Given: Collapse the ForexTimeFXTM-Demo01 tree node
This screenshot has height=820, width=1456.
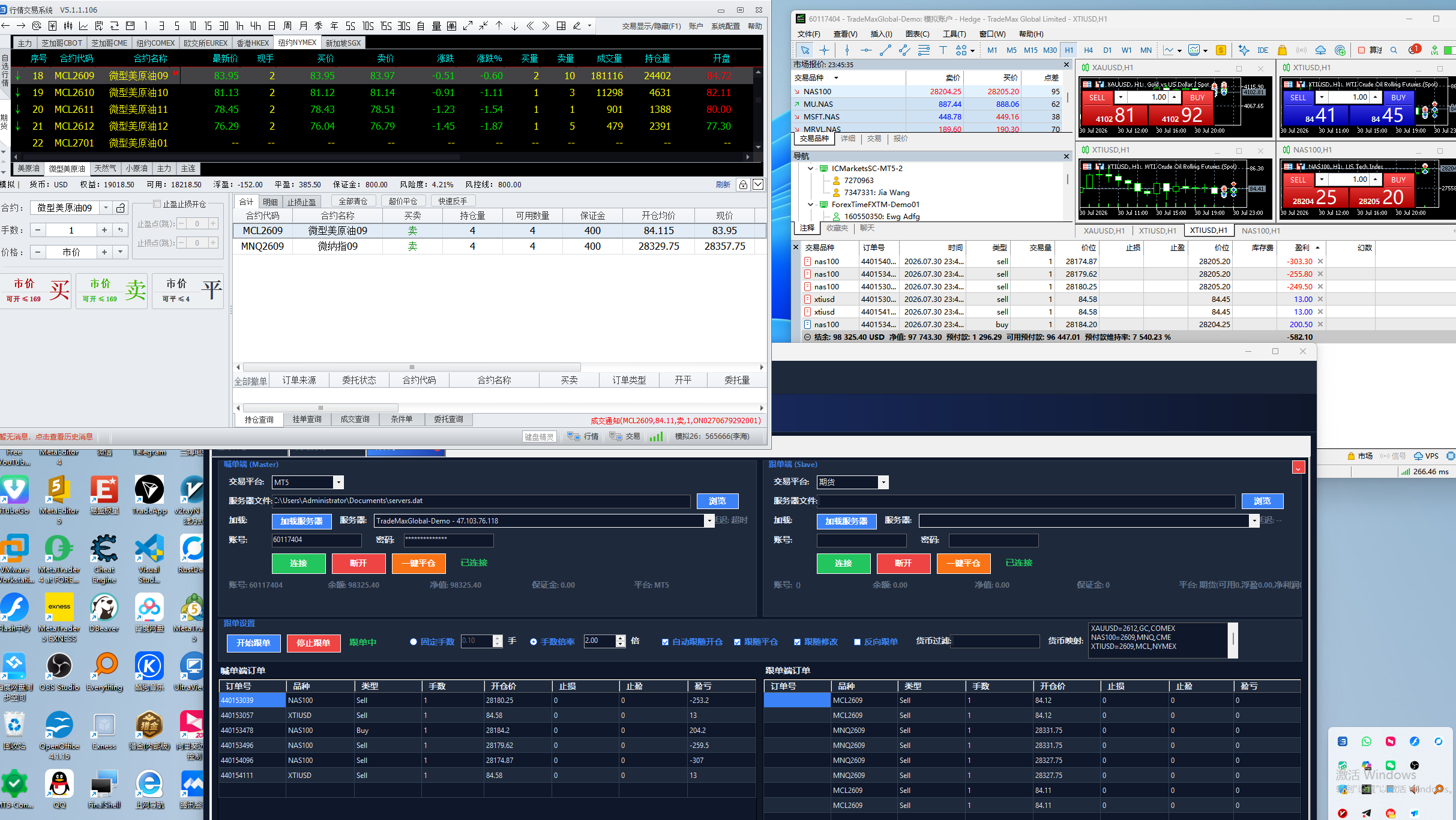Looking at the screenshot, I should 811,205.
